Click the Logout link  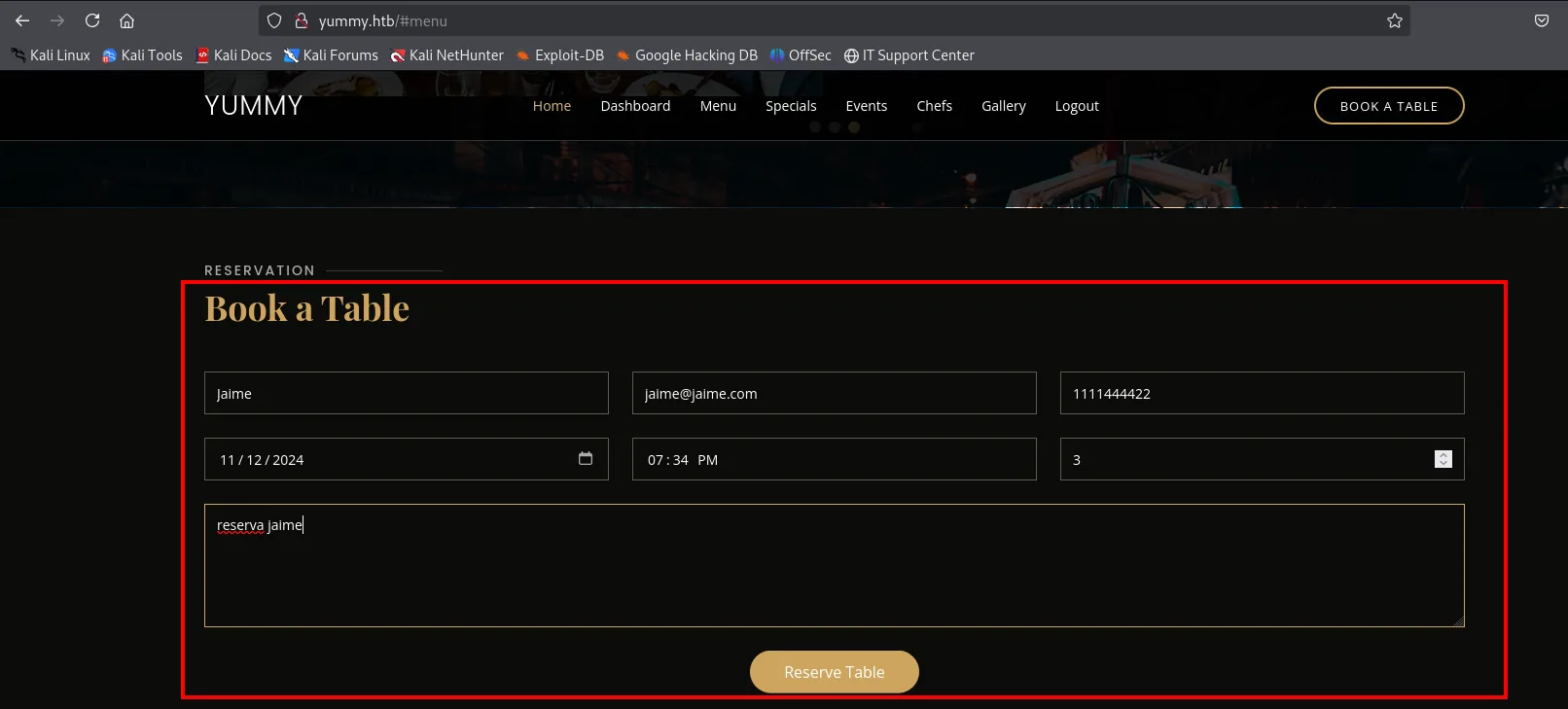(x=1077, y=106)
